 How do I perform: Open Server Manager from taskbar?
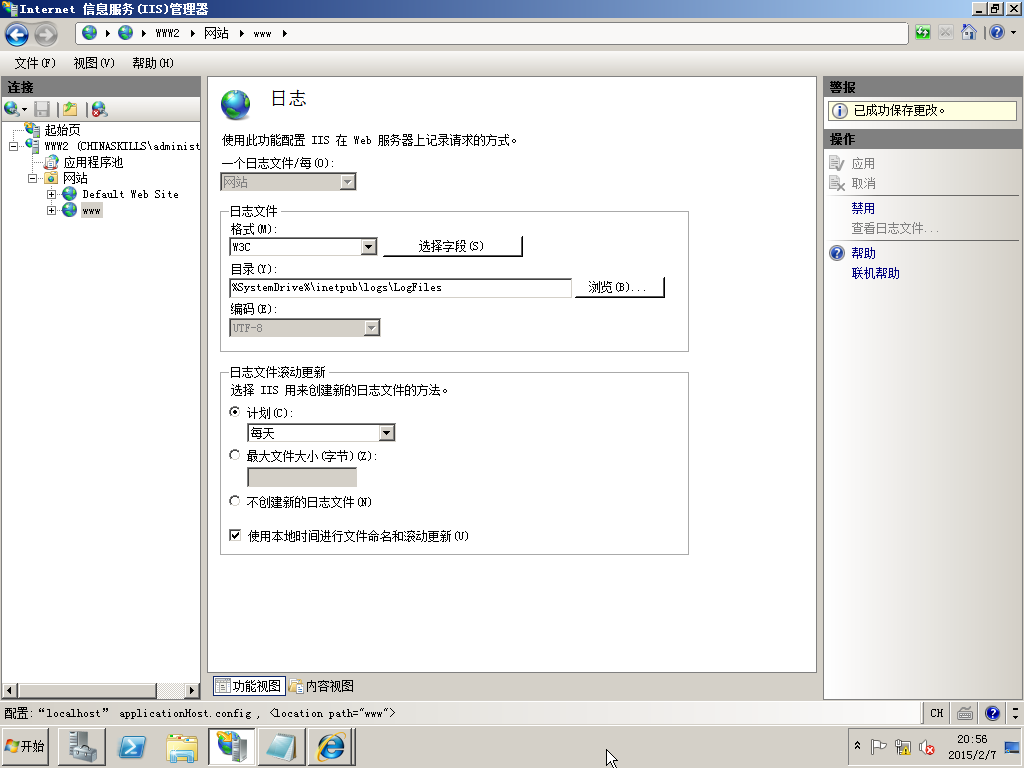pyautogui.click(x=82, y=746)
